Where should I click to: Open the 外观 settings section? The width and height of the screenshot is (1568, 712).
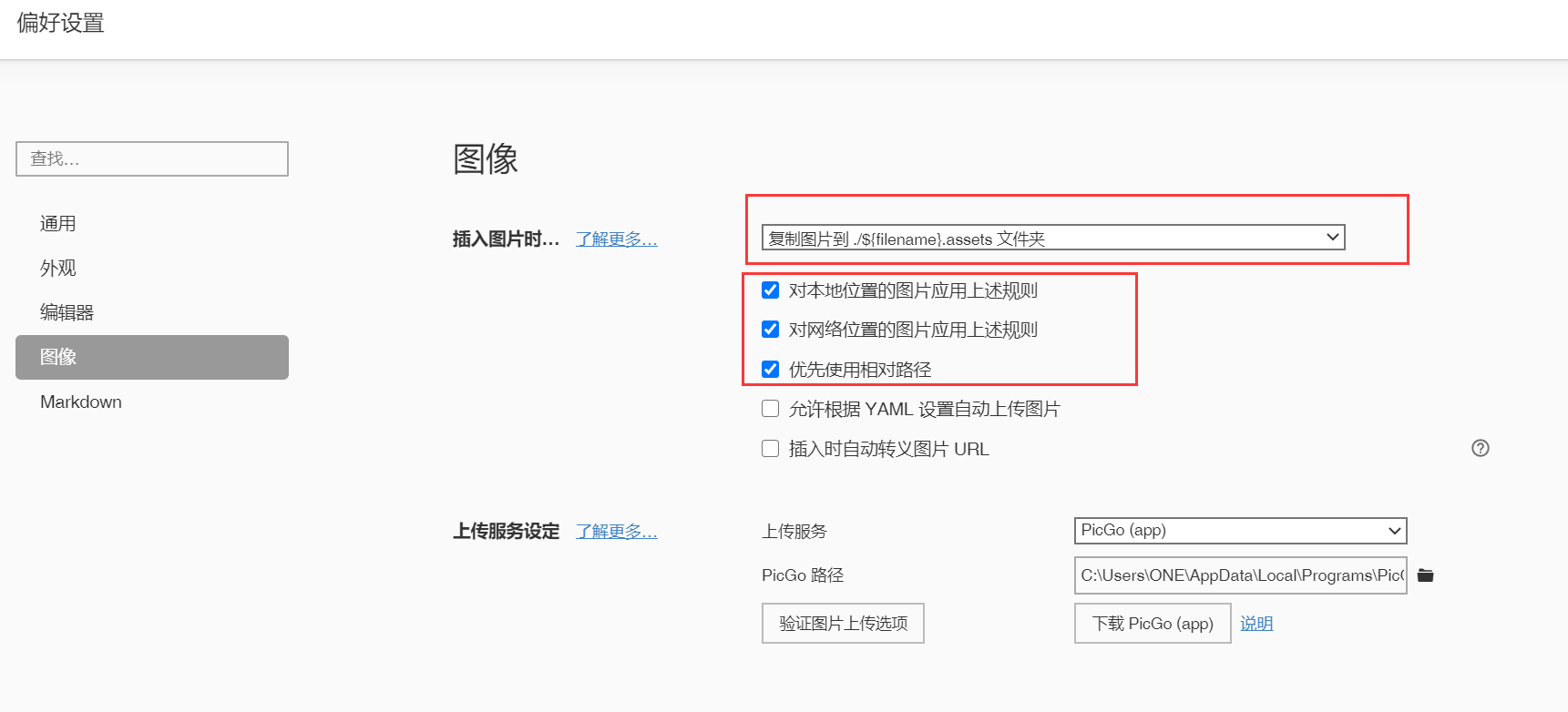point(58,269)
